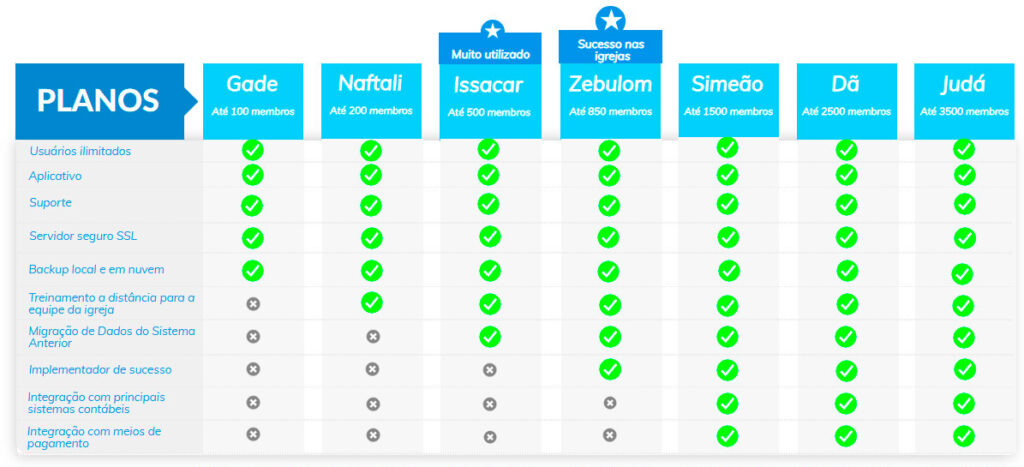This screenshot has width=1024, height=467.
Task: Click Issacar's gray X for Integração com meios de pagamento
Action: [x=490, y=436]
